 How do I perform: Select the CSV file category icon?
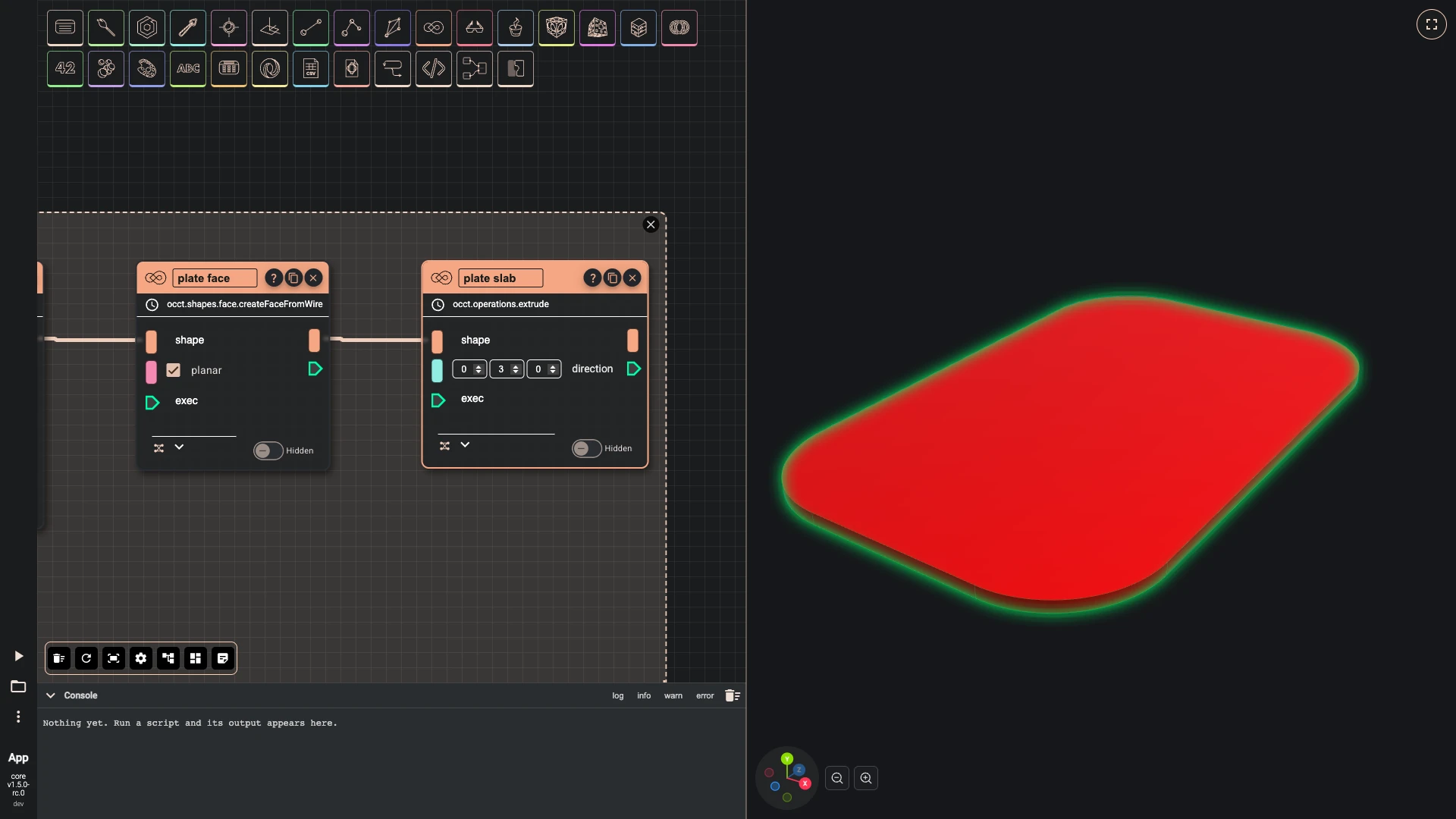pos(311,68)
